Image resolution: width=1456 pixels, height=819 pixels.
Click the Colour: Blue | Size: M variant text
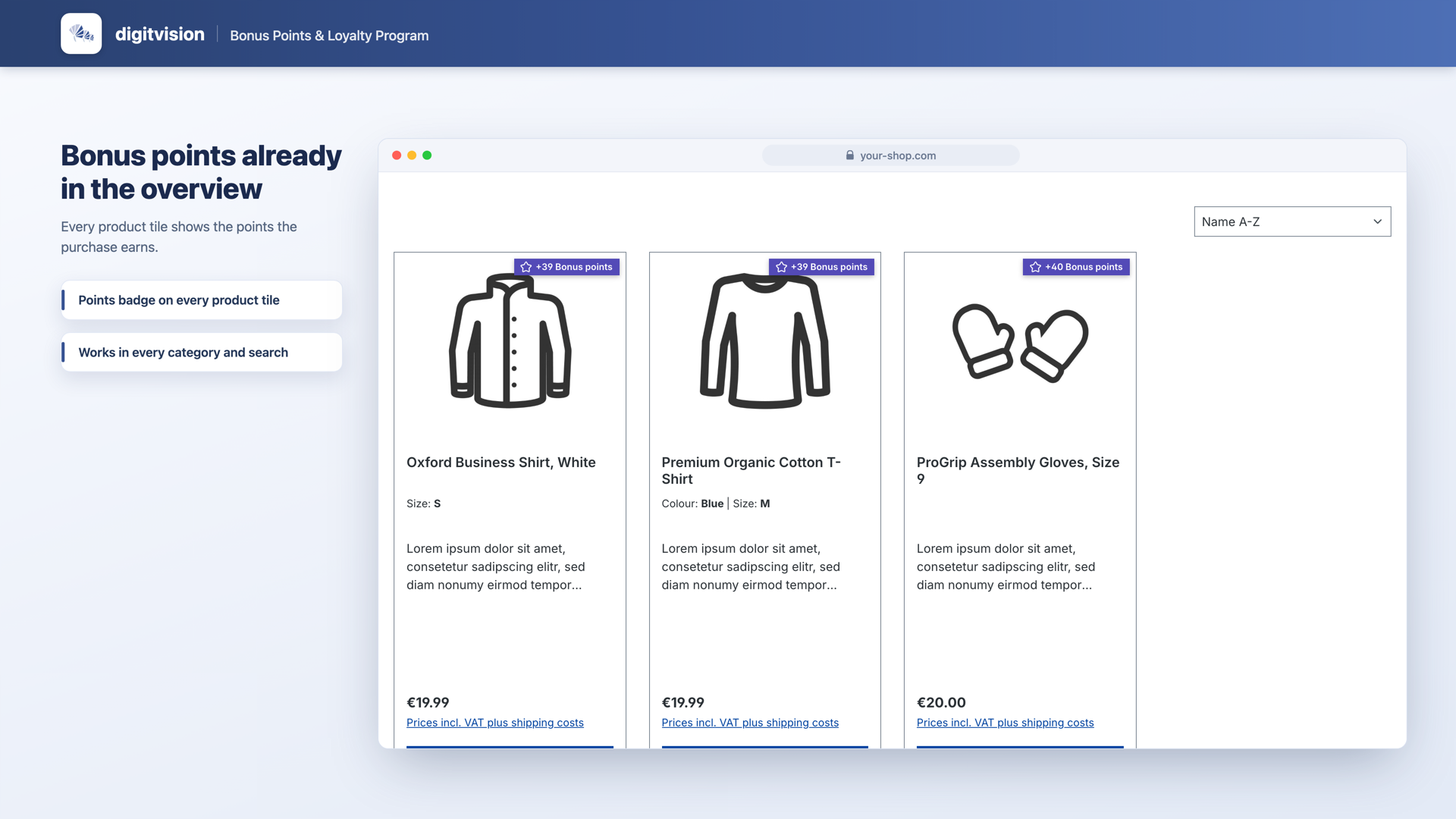[x=715, y=504]
